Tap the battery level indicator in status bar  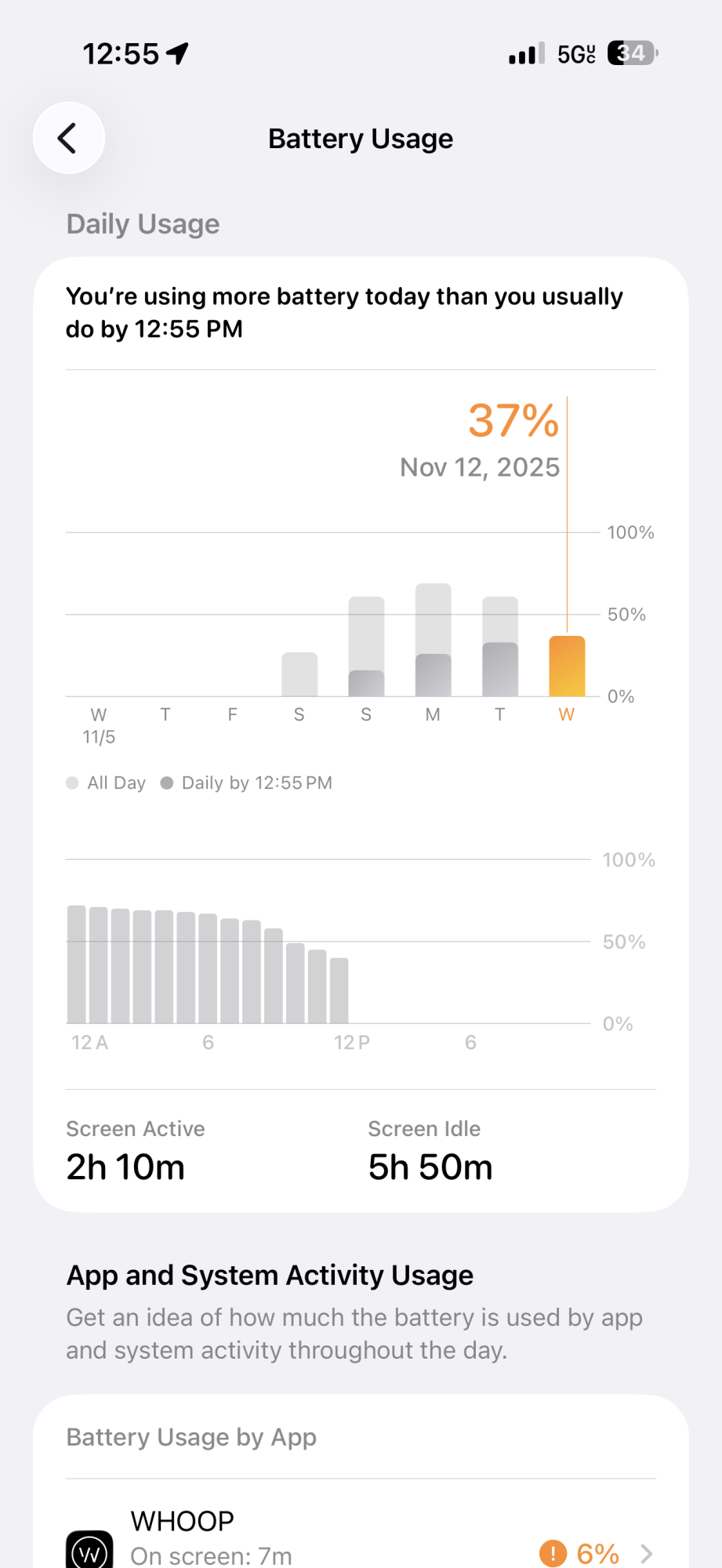pyautogui.click(x=632, y=53)
